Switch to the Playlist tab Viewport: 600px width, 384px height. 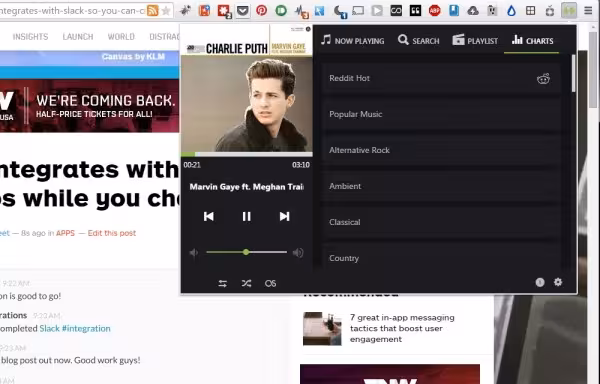(x=475, y=40)
